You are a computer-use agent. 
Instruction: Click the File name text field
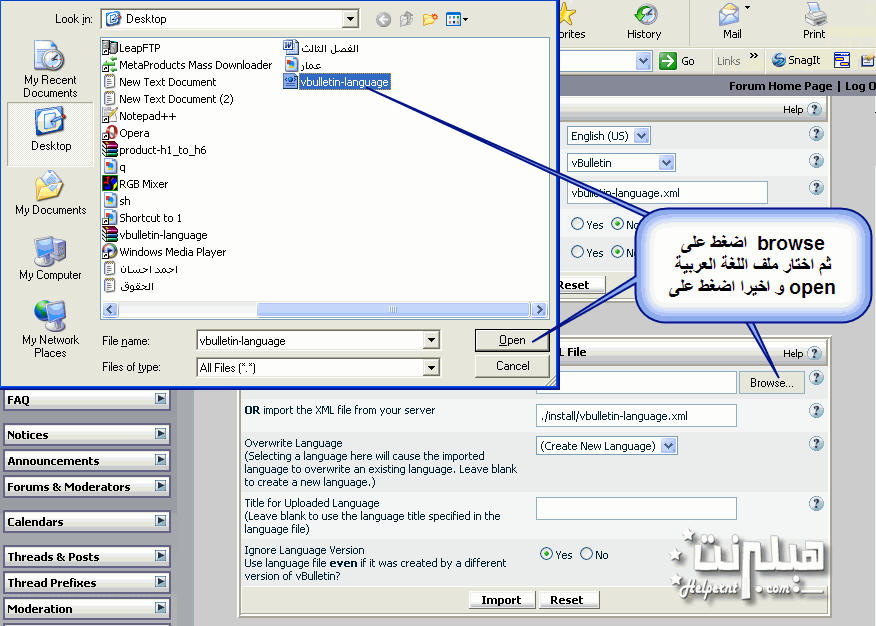point(310,340)
